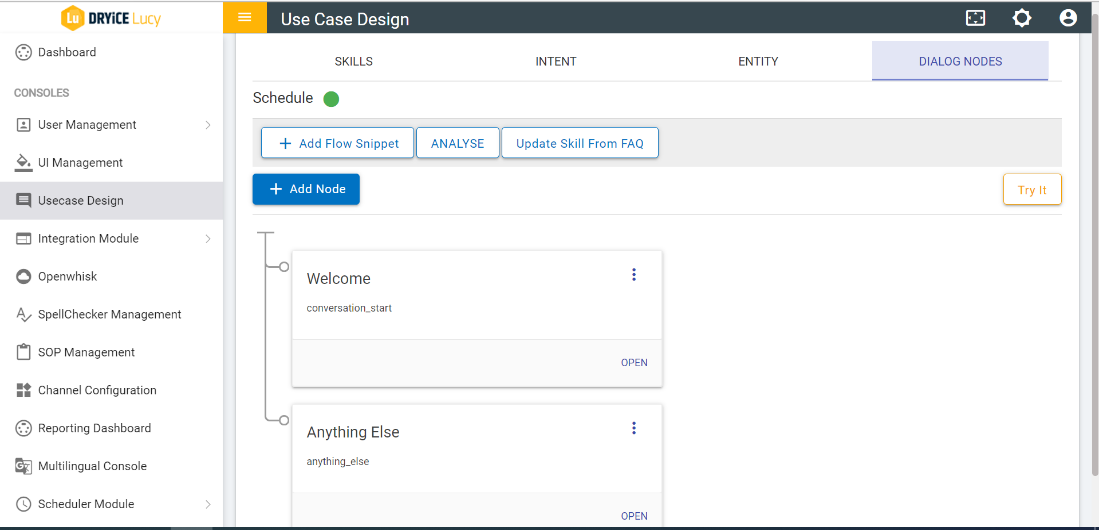The image size is (1099, 530).
Task: Click the green Schedule status indicator
Action: tap(331, 99)
